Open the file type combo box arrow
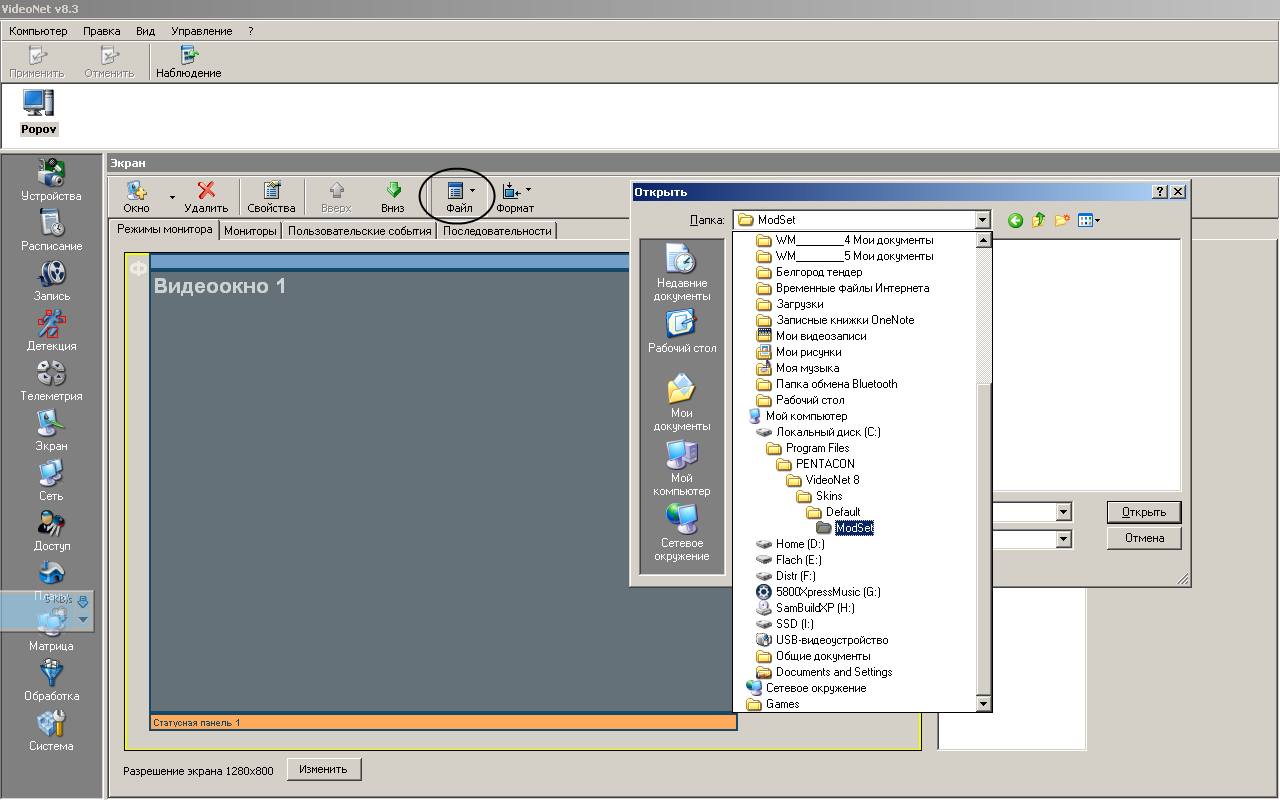1280x800 pixels. (x=1063, y=539)
